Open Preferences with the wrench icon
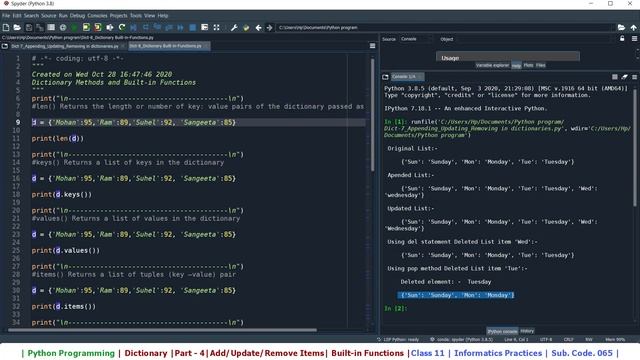The image size is (640, 360). coord(234,27)
